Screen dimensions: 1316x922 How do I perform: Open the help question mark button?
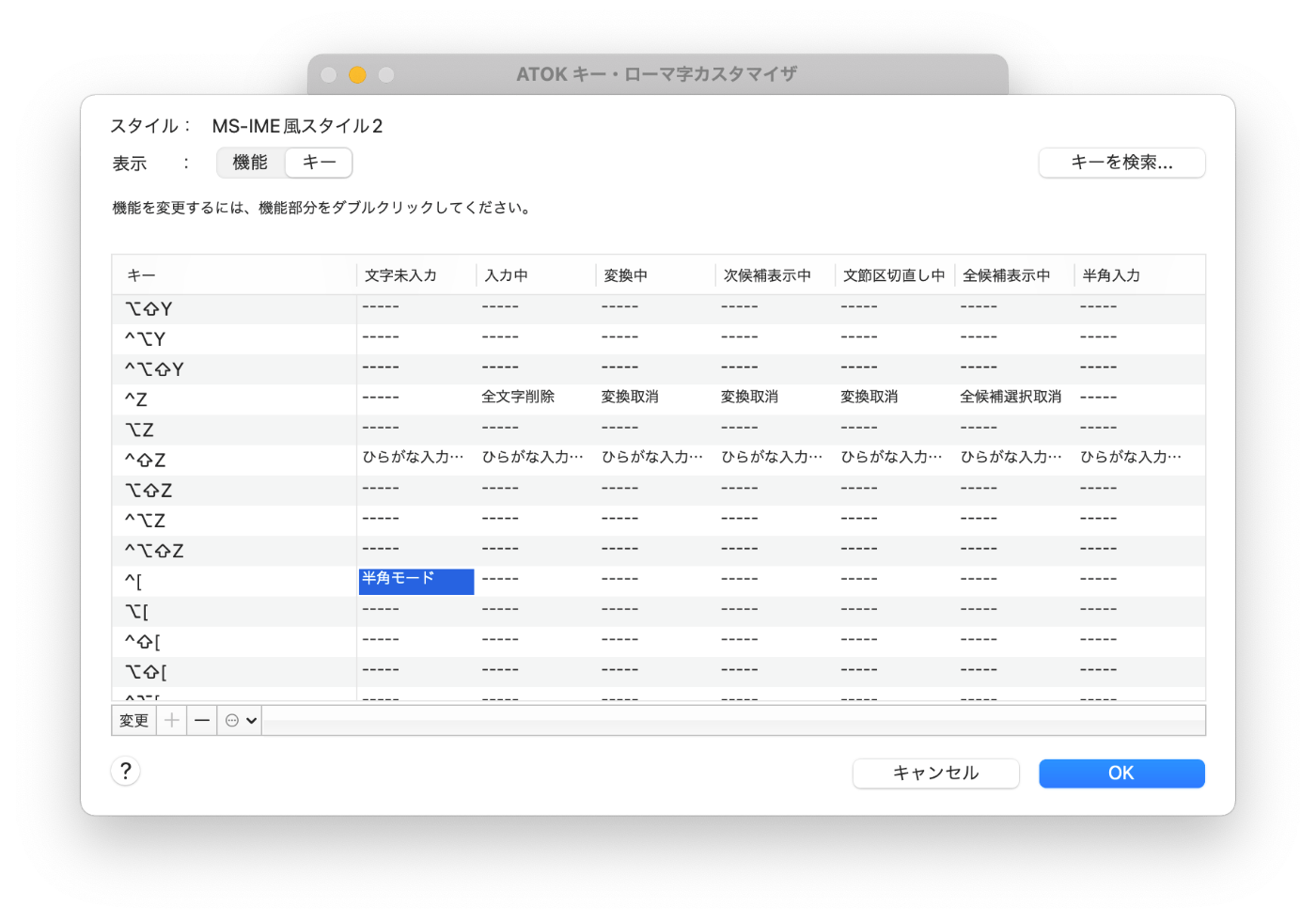click(x=126, y=772)
